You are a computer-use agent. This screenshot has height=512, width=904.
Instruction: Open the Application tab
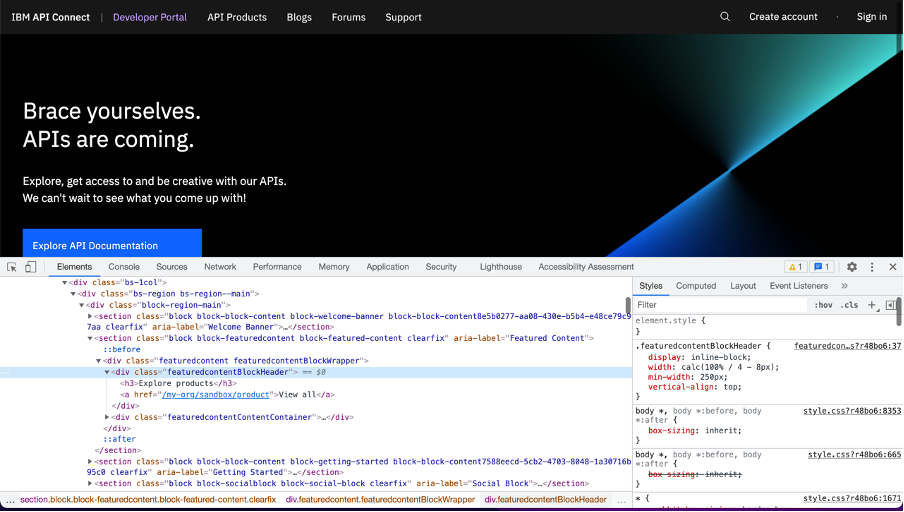(x=387, y=267)
